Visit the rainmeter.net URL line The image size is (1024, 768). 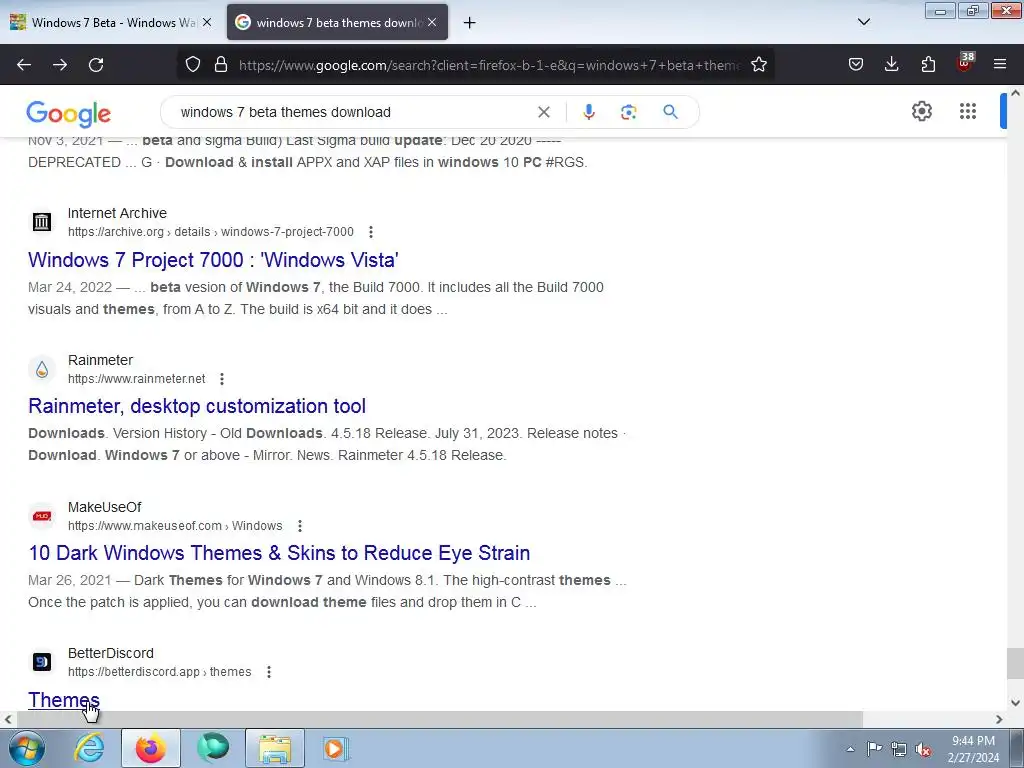(x=136, y=379)
